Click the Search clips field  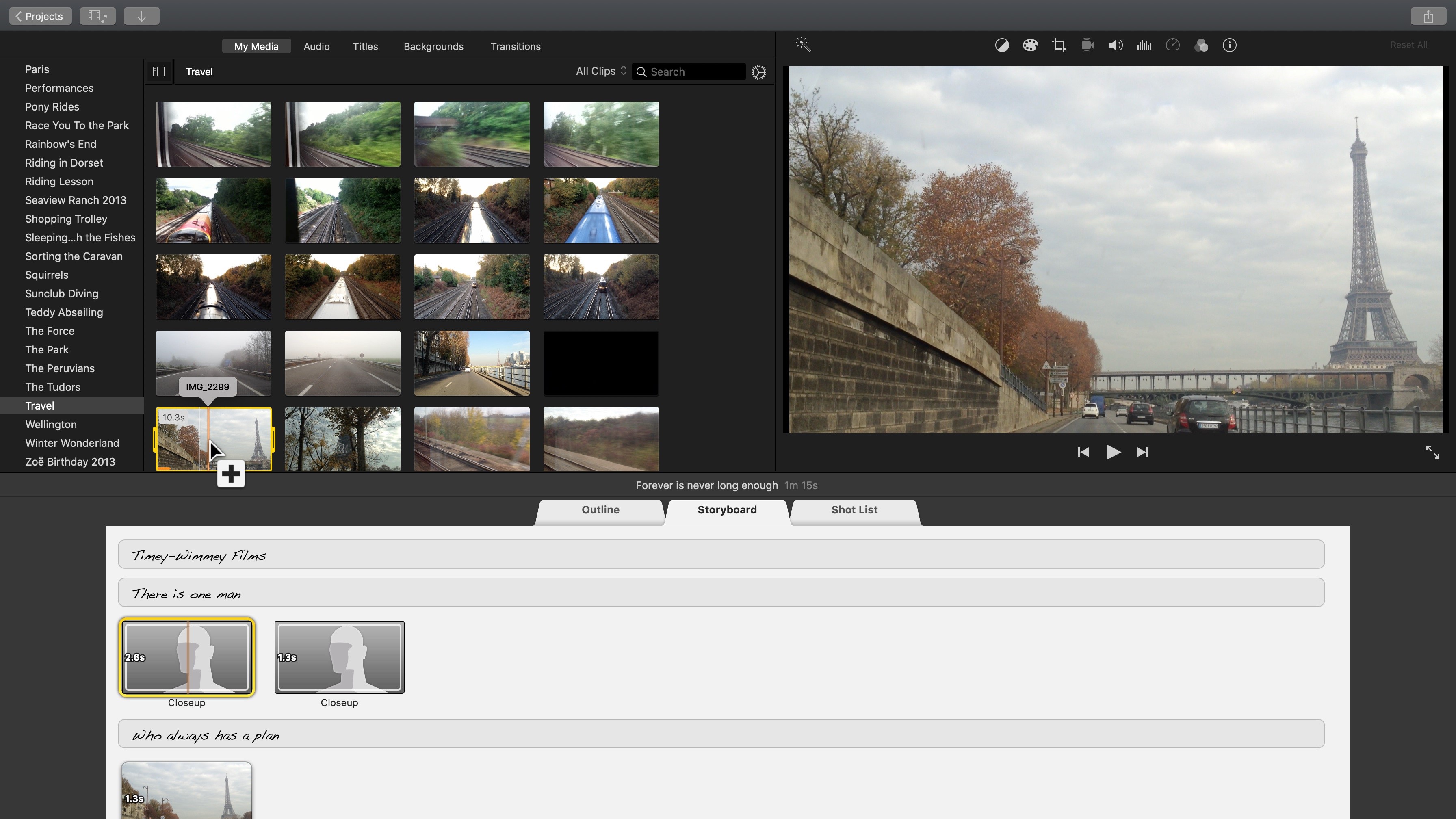pyautogui.click(x=689, y=72)
